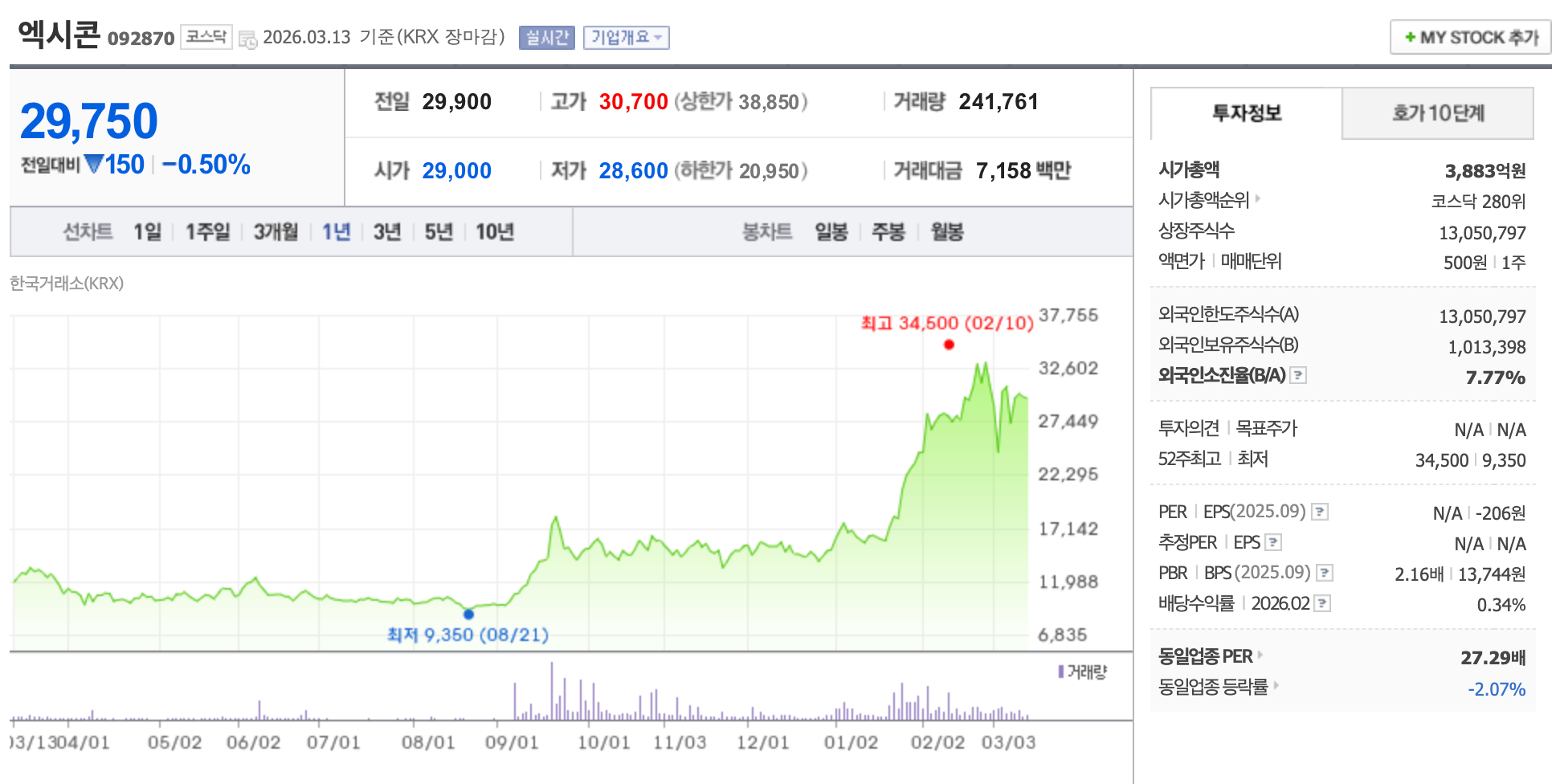
Task: Click the -2.07% sector change value
Action: click(x=1497, y=689)
